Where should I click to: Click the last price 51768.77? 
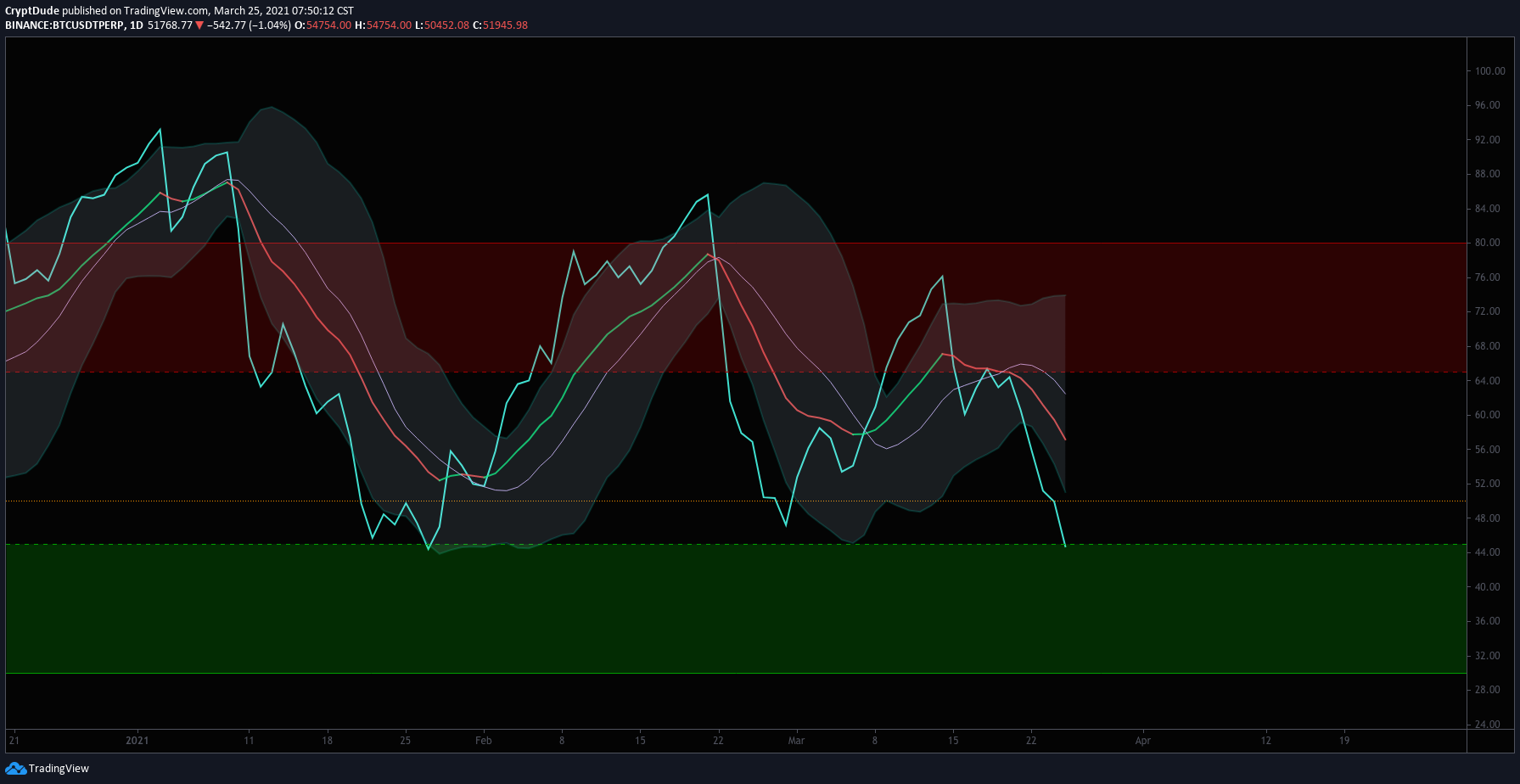point(170,25)
